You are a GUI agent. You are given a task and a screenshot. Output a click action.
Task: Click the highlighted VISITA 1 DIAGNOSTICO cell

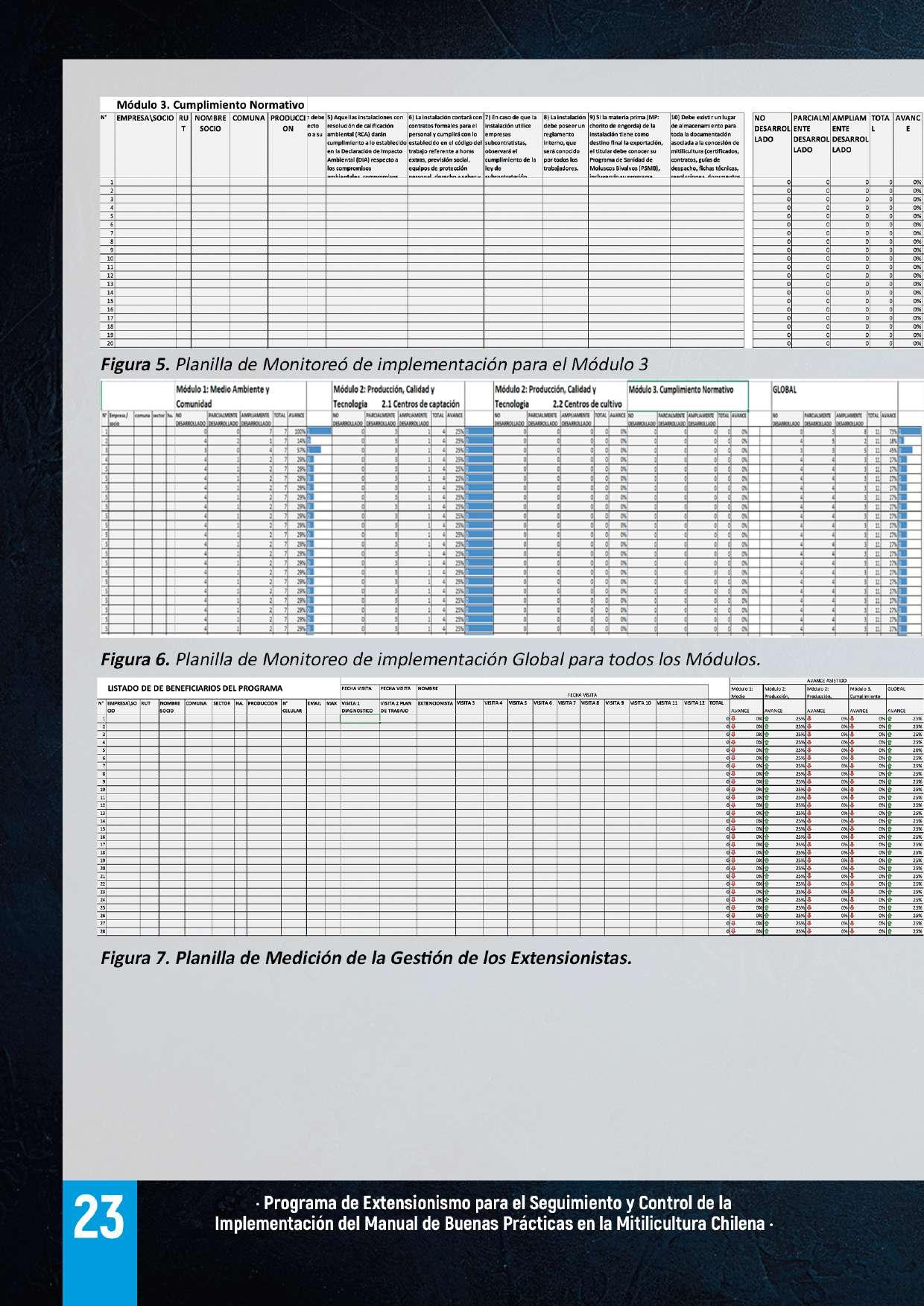(x=359, y=706)
